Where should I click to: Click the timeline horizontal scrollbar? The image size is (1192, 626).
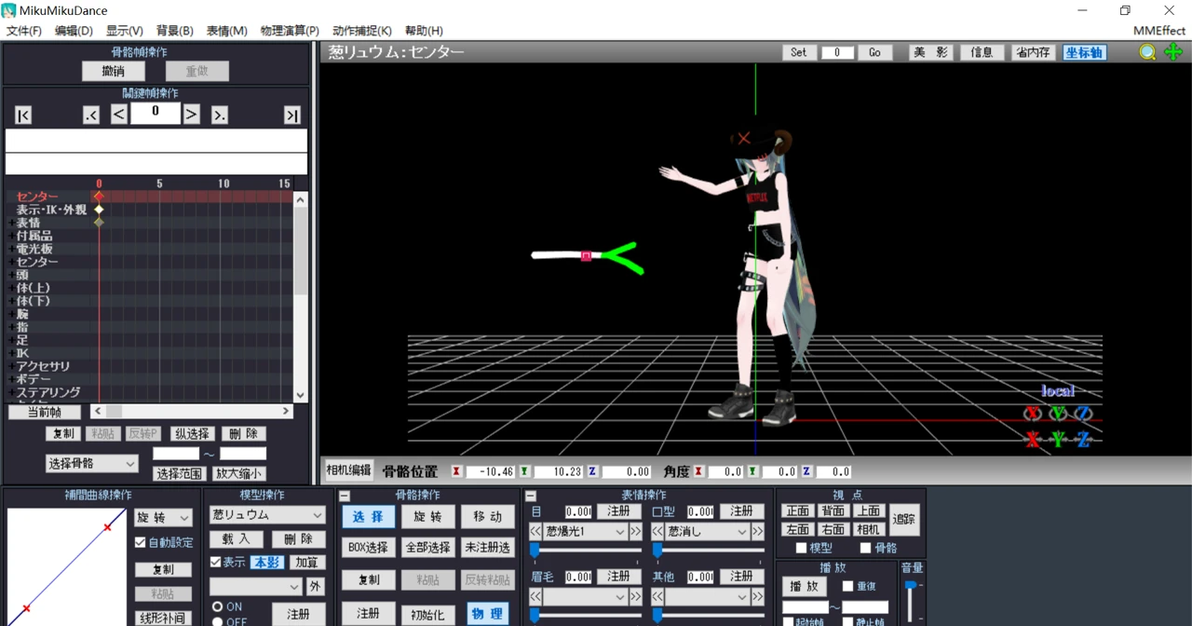[x=191, y=412]
